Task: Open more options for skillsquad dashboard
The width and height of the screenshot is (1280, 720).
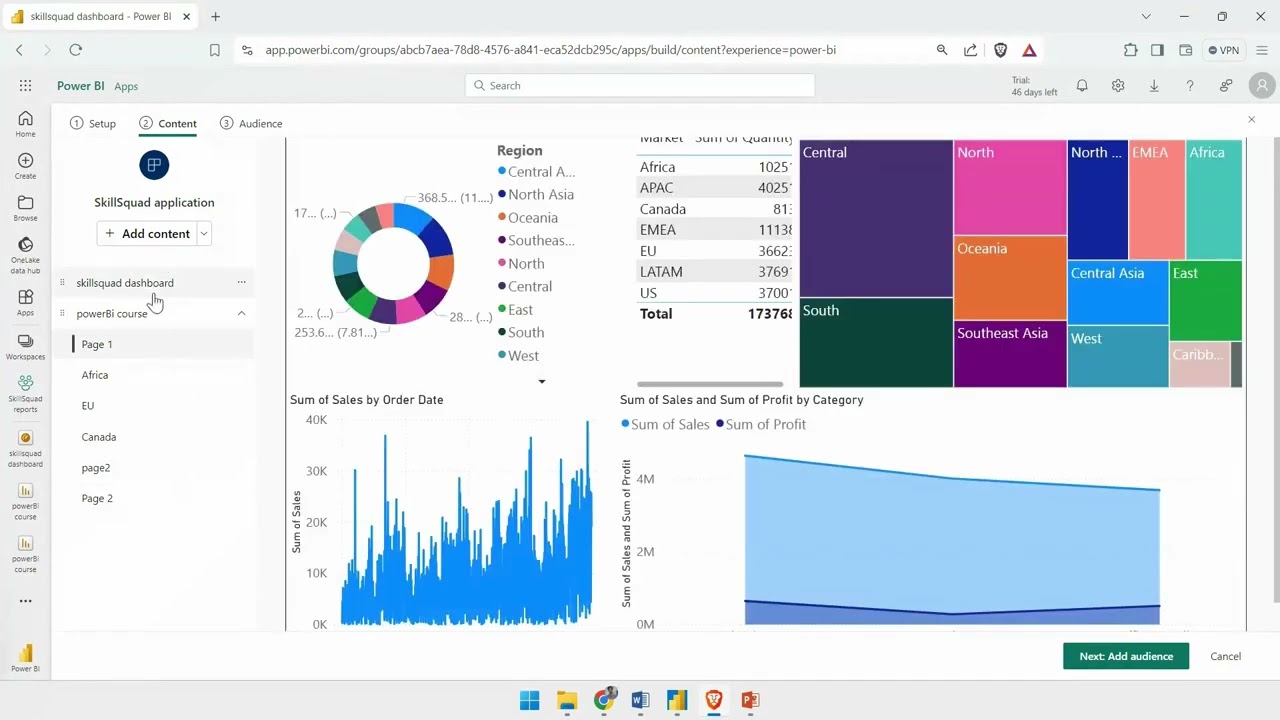Action: coord(241,282)
